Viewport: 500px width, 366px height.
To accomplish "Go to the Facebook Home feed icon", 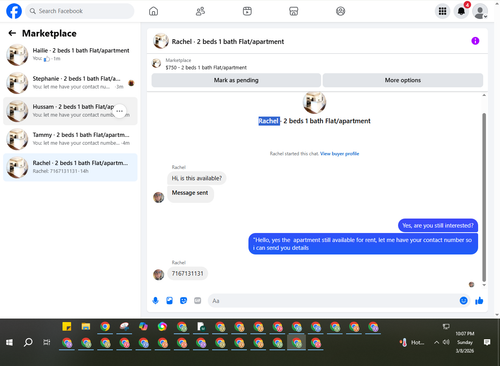I will point(153,11).
